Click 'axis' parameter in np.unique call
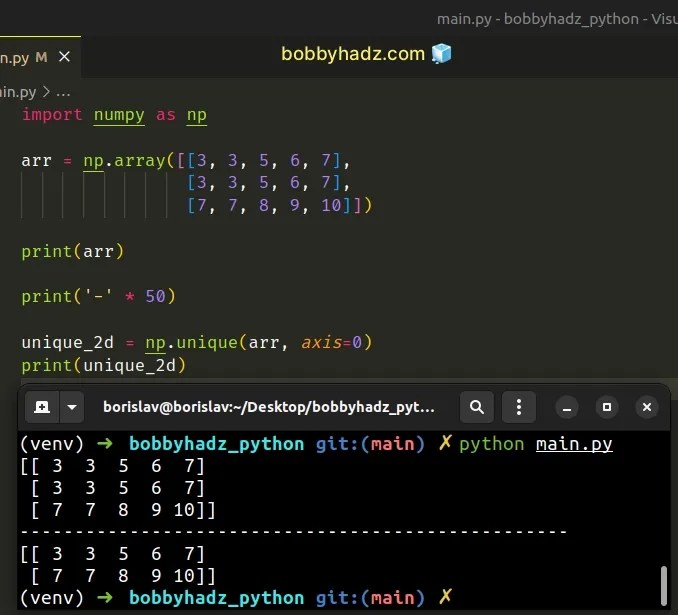The width and height of the screenshot is (678, 615). click(321, 343)
